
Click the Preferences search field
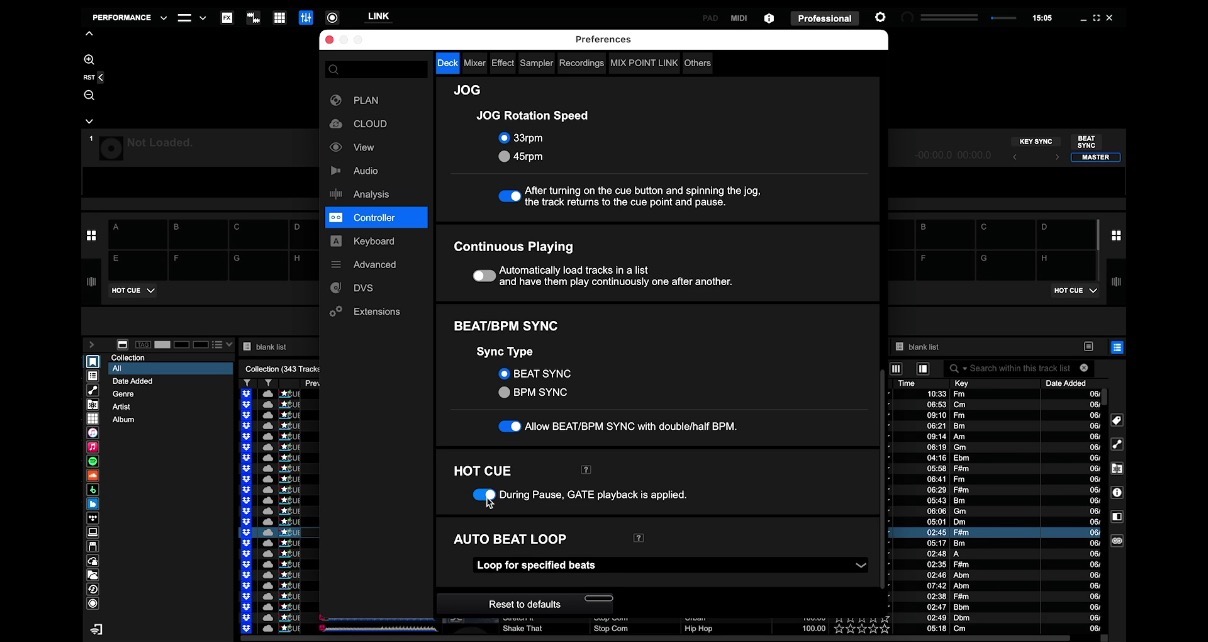tap(376, 69)
